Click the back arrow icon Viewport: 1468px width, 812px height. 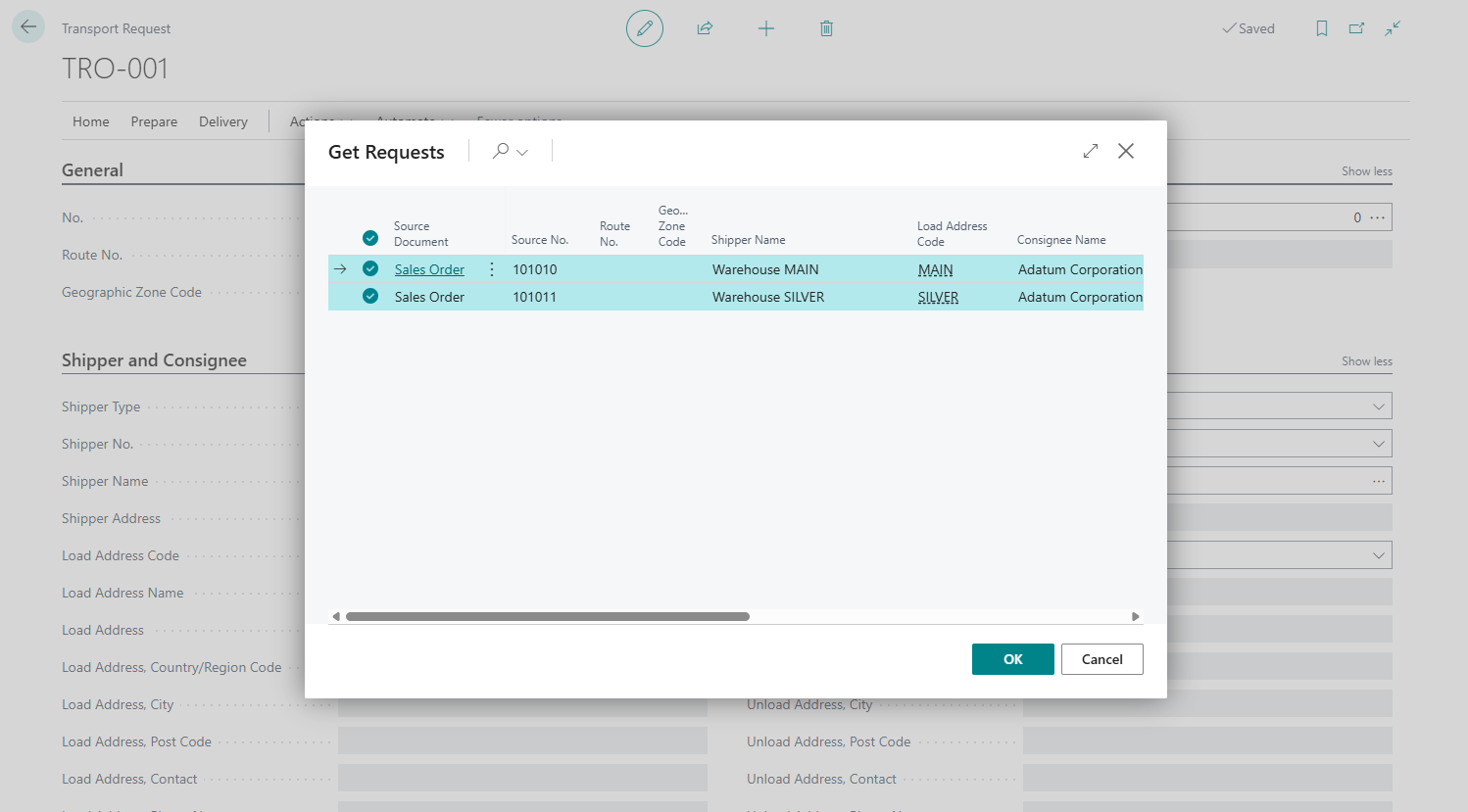(x=28, y=27)
